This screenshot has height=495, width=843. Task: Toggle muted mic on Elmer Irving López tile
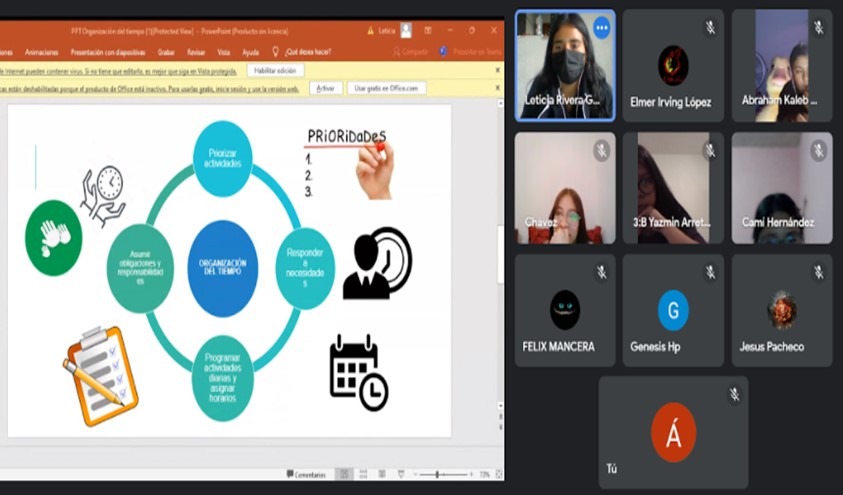click(x=710, y=28)
